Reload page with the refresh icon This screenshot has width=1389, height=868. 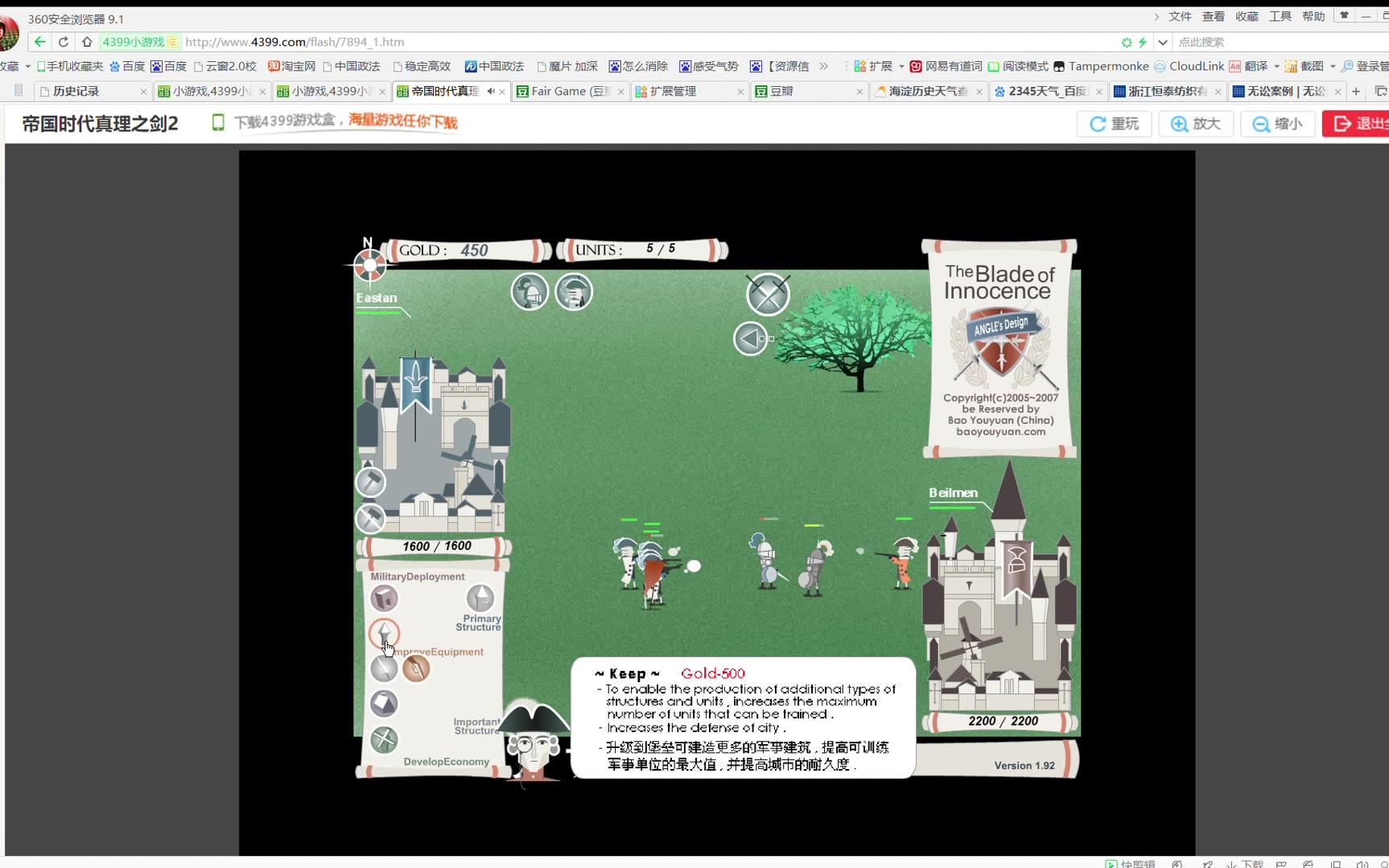point(63,42)
